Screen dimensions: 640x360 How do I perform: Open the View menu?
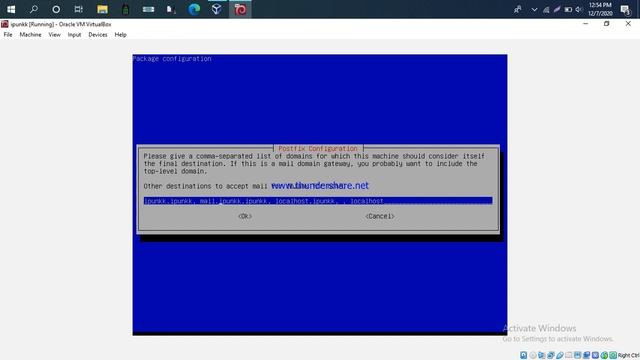tap(54, 35)
